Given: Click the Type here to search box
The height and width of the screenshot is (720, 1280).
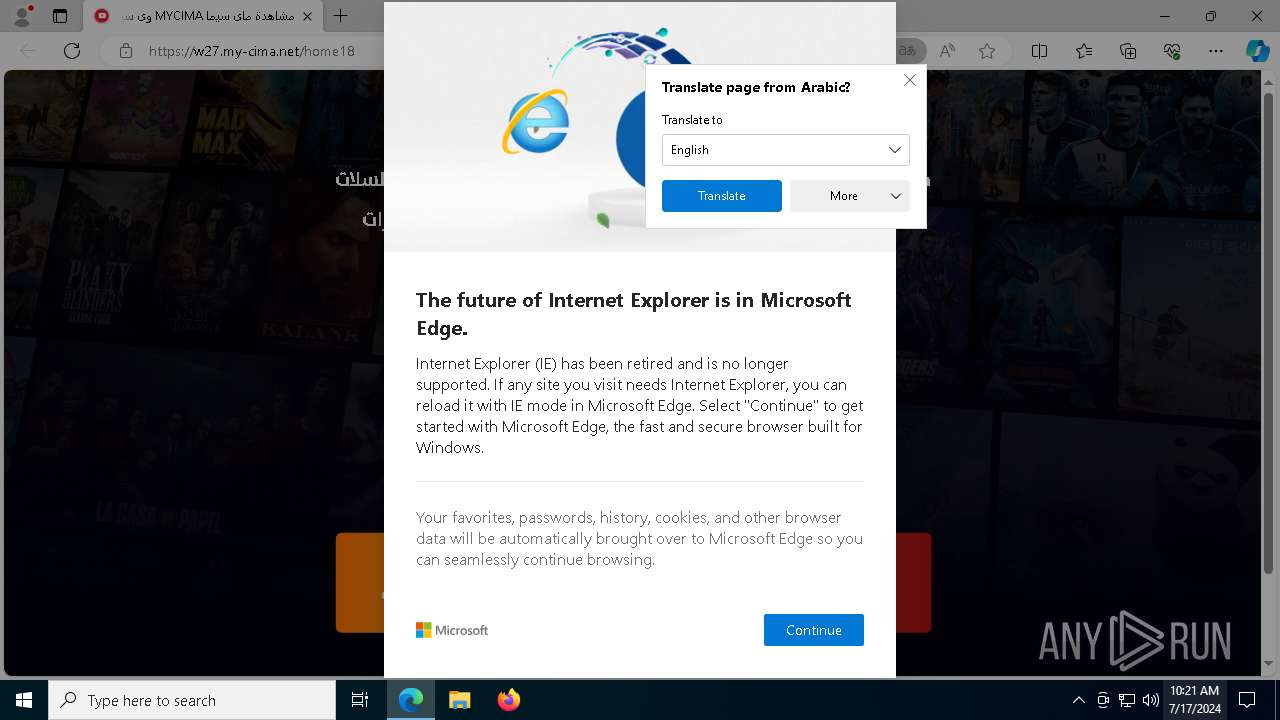Looking at the screenshot, I should tap(192, 700).
